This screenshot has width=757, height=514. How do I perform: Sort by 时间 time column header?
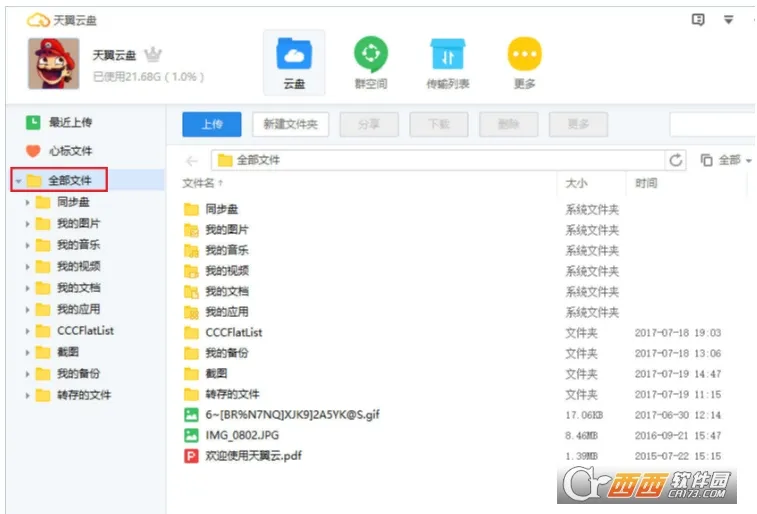[646, 183]
